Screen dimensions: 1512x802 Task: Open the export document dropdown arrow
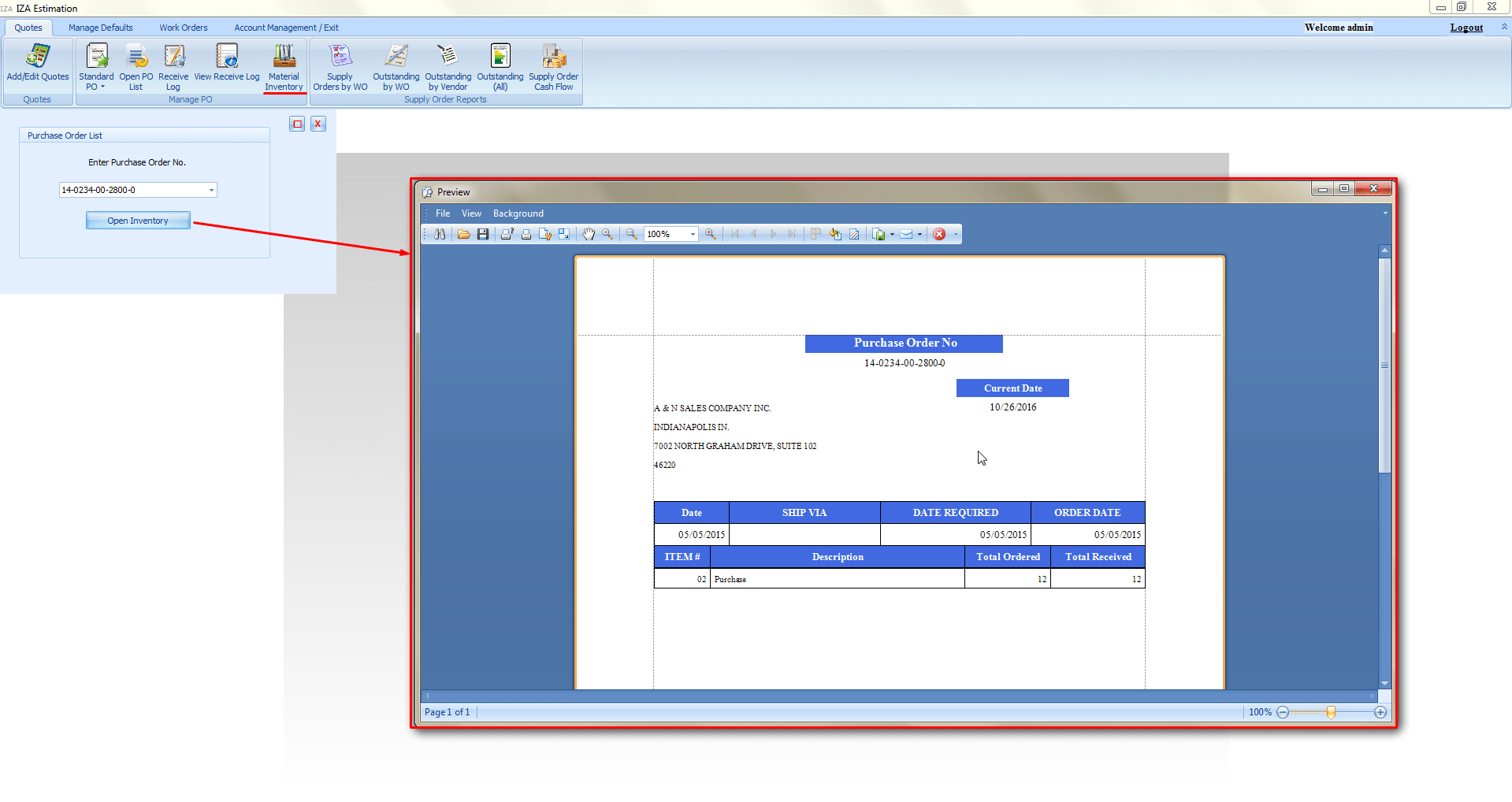tap(892, 234)
